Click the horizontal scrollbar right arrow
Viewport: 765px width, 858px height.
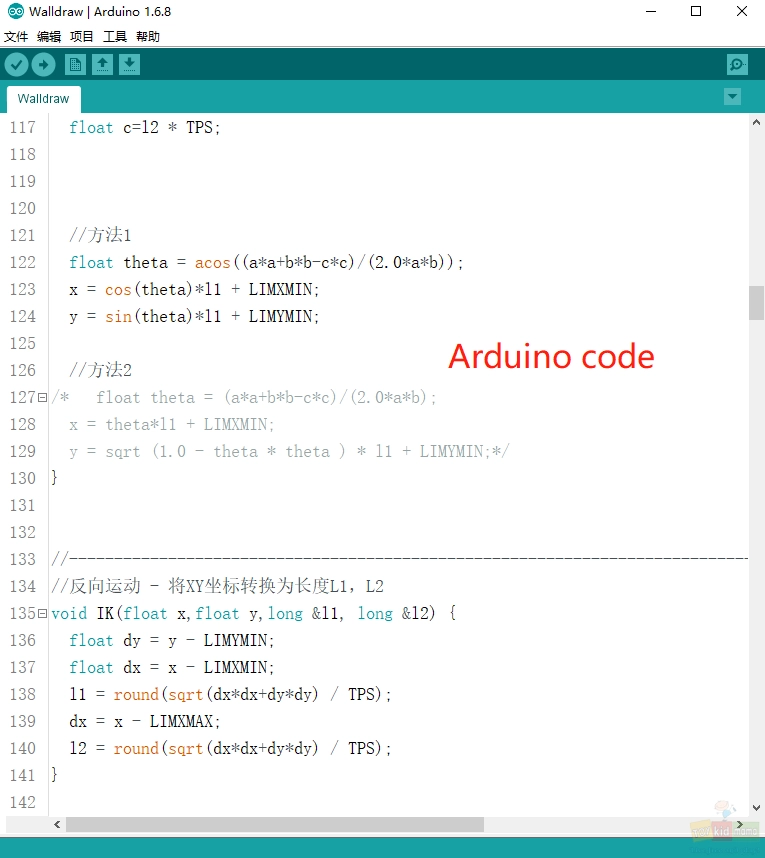click(x=740, y=824)
